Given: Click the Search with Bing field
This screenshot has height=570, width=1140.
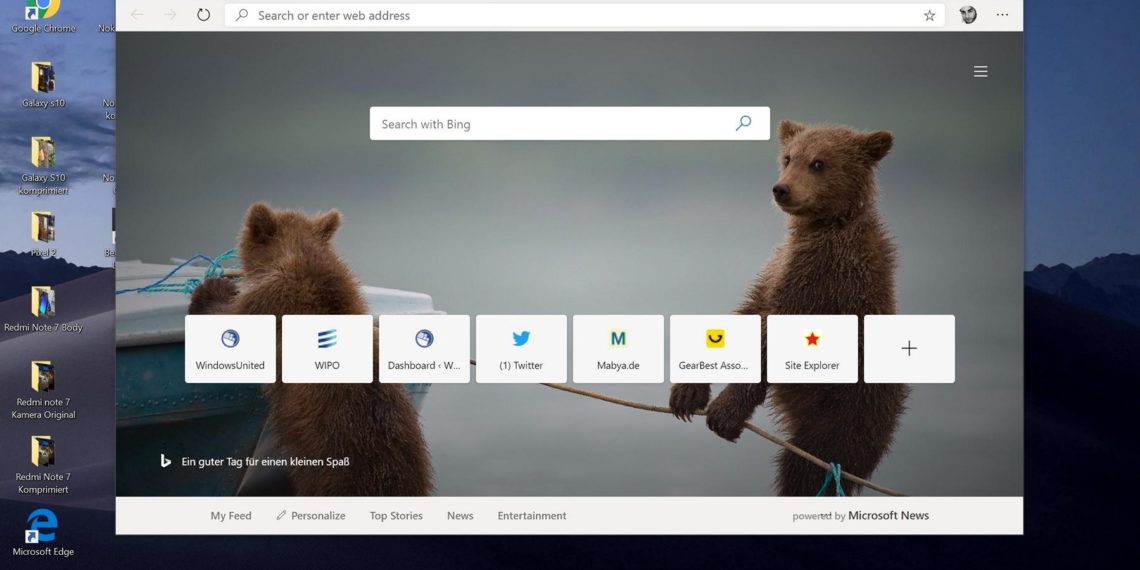Looking at the screenshot, I should [x=550, y=124].
